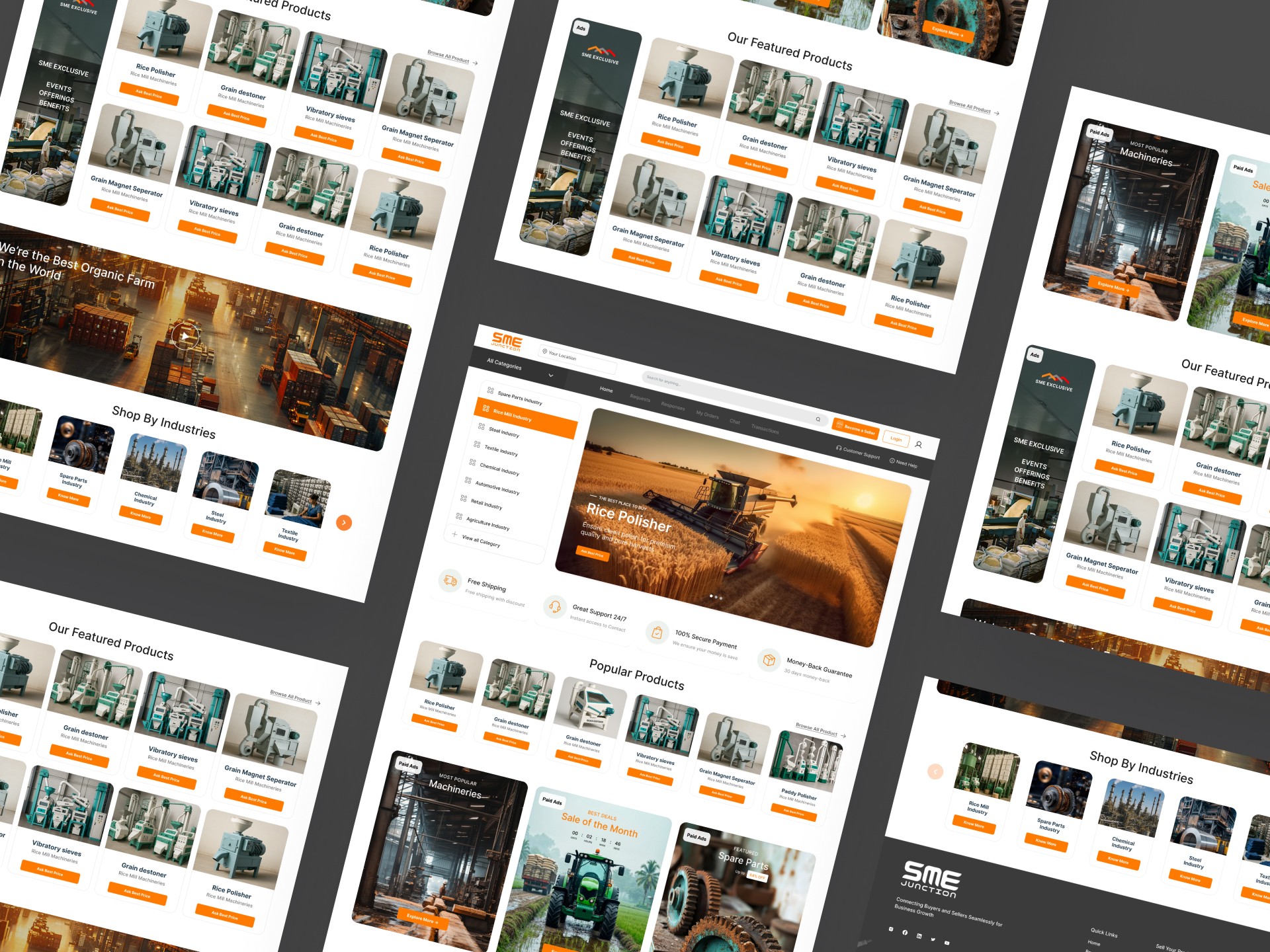The image size is (1270, 952).
Task: Click the search magnifier icon in header
Action: (818, 419)
